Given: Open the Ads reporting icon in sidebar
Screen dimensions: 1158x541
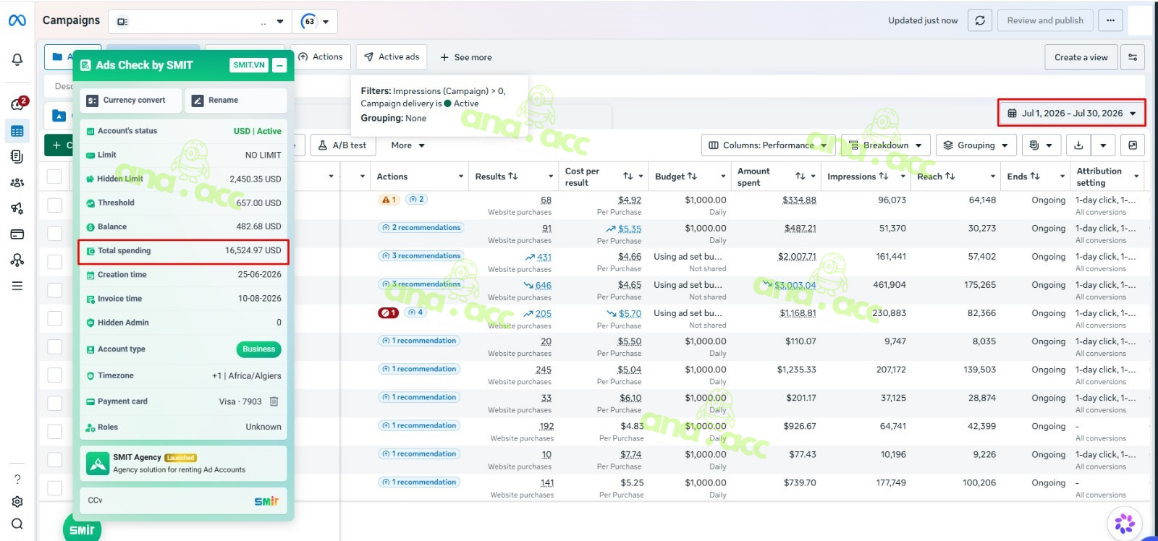Looking at the screenshot, I should [17, 156].
